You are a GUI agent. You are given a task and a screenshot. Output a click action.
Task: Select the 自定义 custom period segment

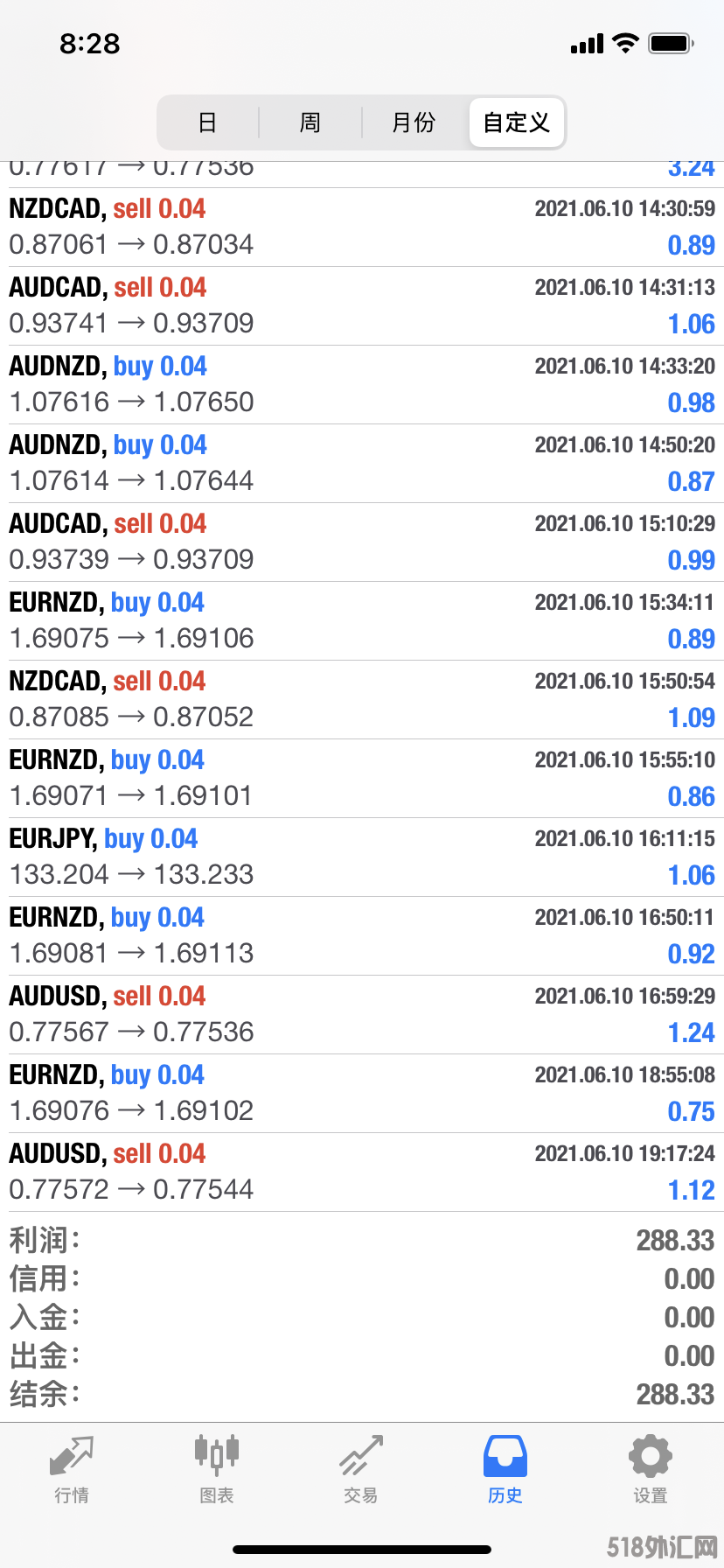[x=517, y=122]
